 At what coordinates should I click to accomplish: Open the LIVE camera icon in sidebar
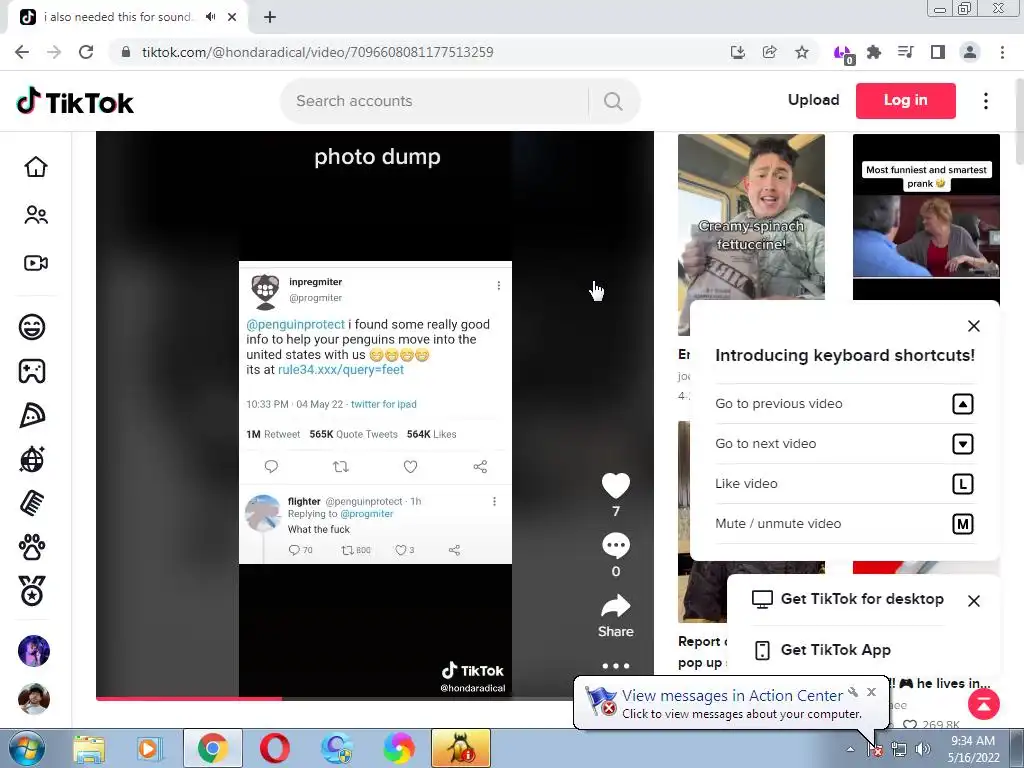tap(36, 263)
